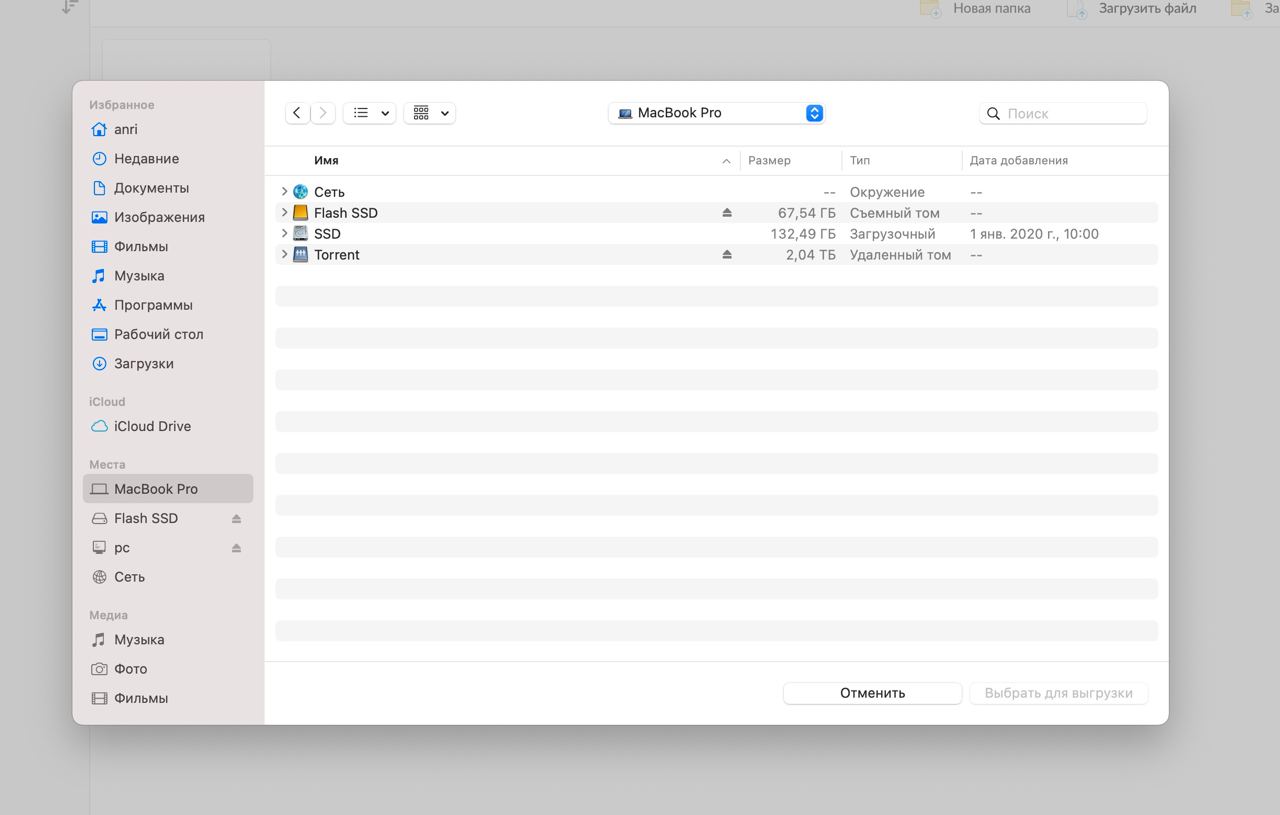
Task: Click the 2,04 ТБ size value
Action: coord(811,255)
